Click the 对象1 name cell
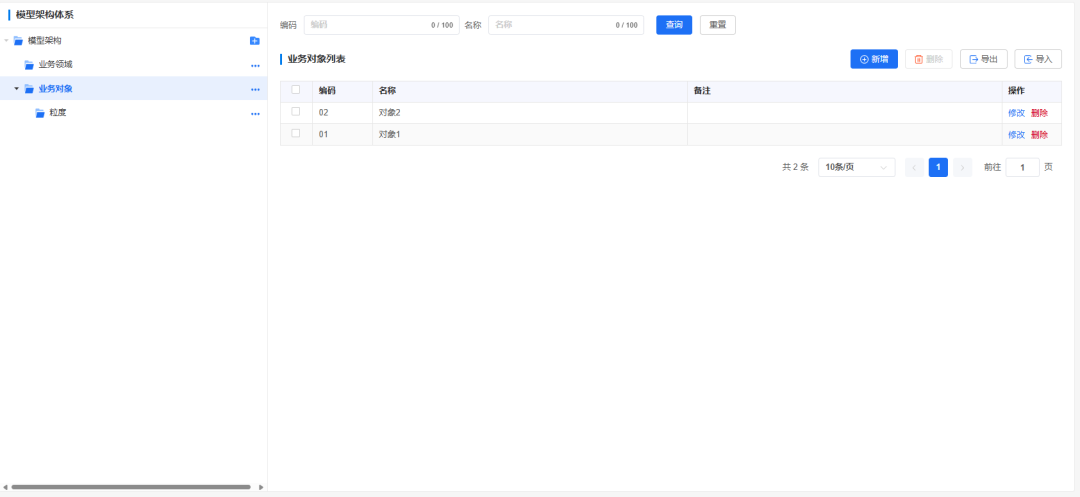Screen dimensions: 1080x497 530,135
